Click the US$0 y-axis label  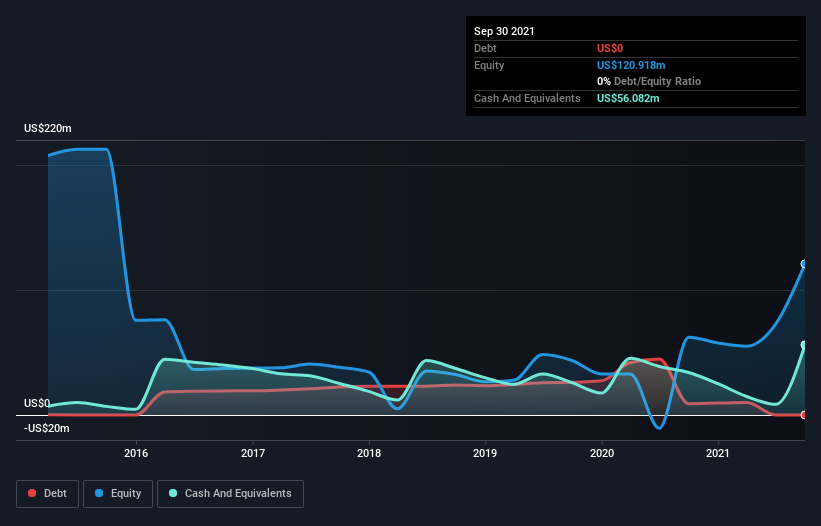(x=37, y=403)
